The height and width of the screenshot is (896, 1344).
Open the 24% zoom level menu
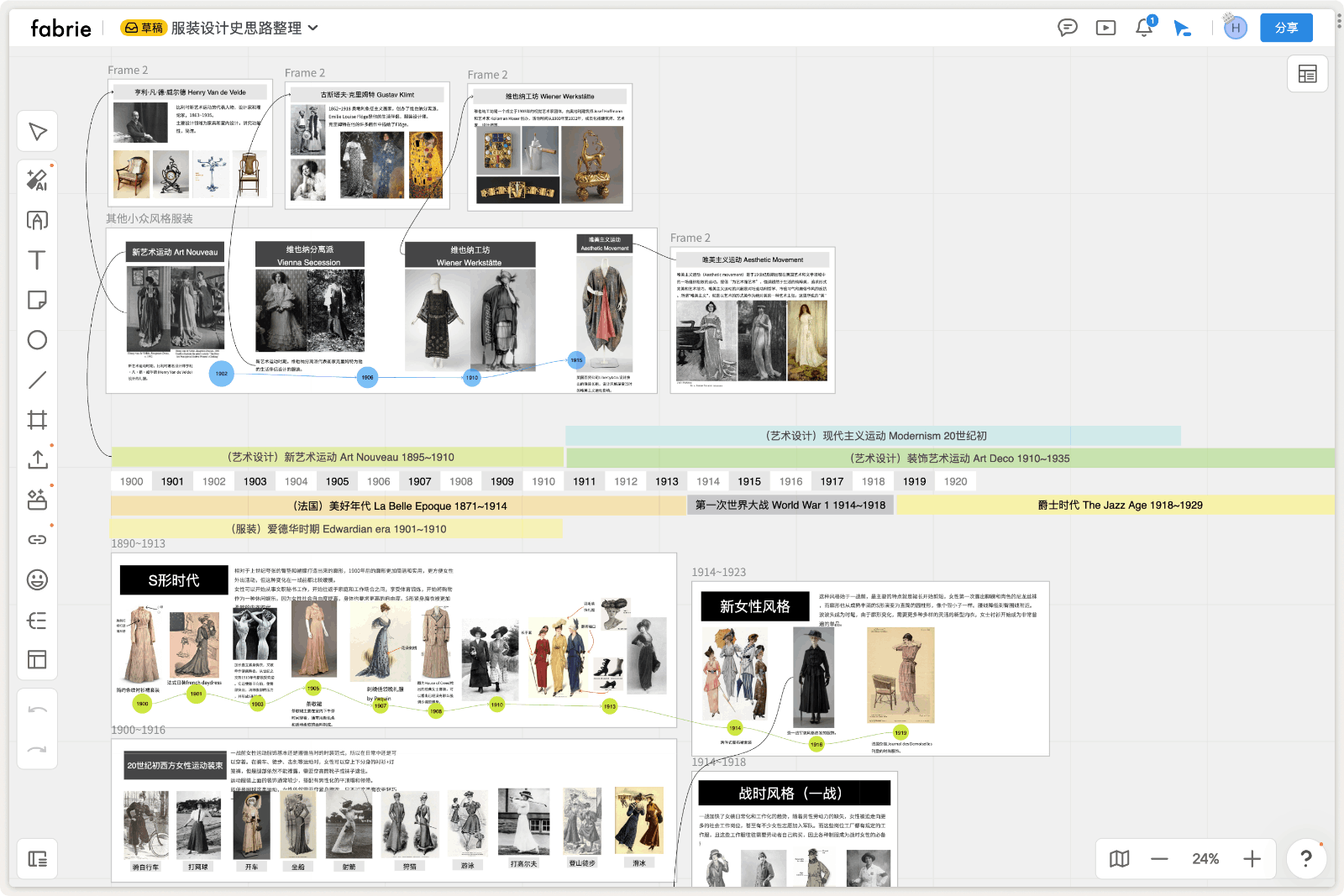[x=1205, y=858]
